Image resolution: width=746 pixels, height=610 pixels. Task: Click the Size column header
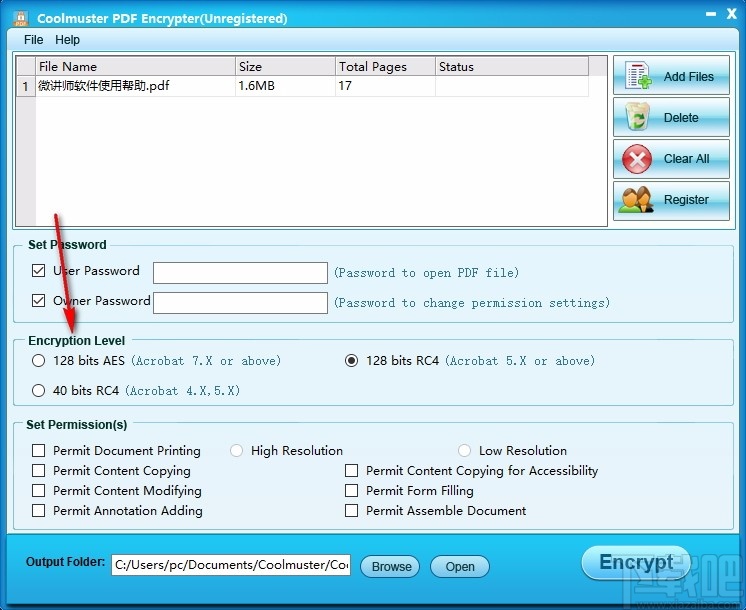pos(285,66)
